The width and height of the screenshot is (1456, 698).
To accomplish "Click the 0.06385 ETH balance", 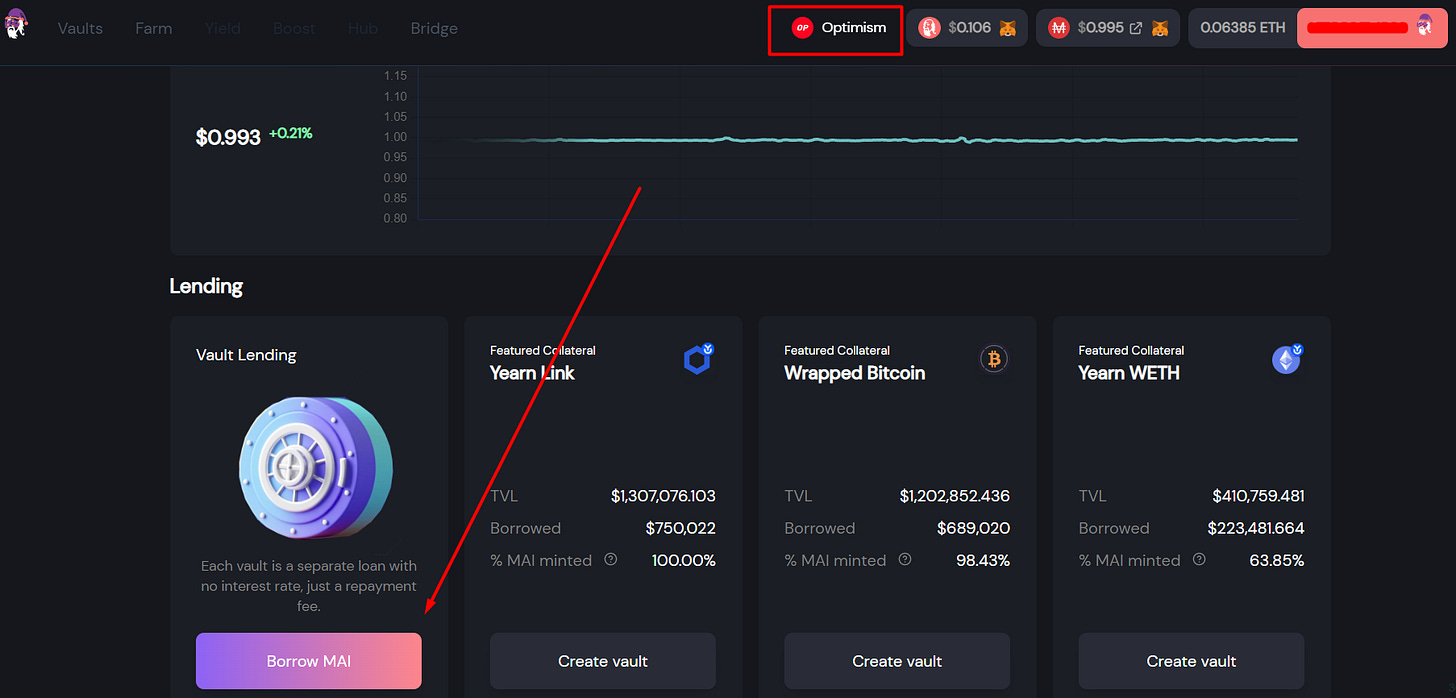I will coord(1243,28).
